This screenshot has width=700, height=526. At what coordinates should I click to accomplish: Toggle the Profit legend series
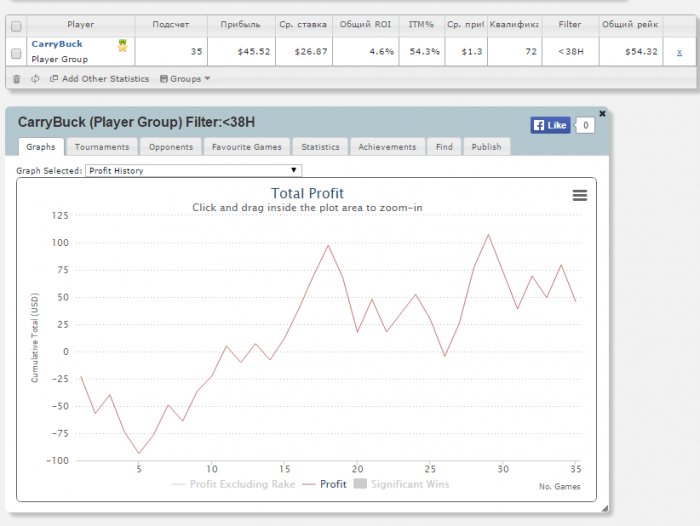coord(325,484)
